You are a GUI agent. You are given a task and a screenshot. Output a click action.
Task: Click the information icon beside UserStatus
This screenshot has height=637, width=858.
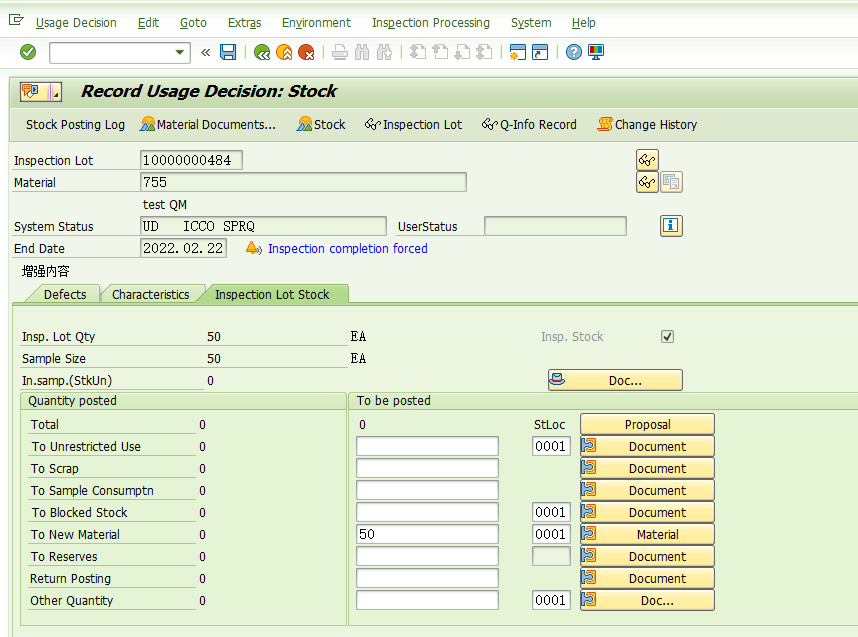coord(671,226)
